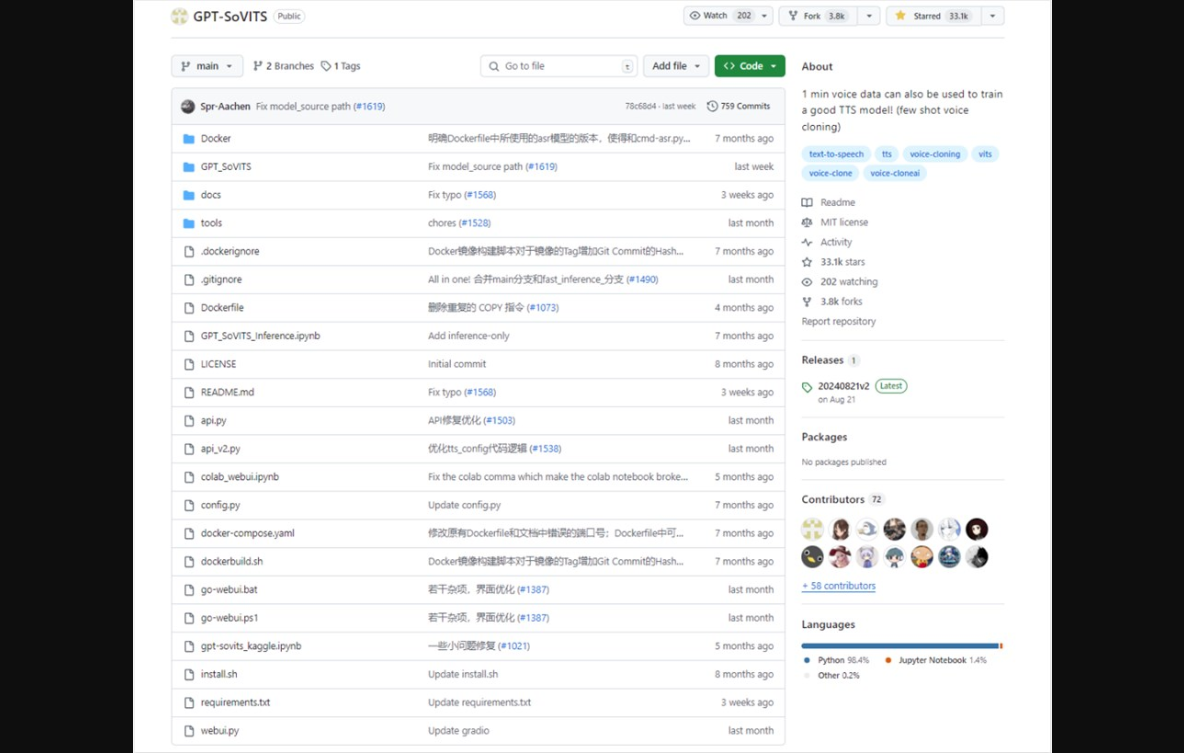This screenshot has width=1184, height=753.
Task: Click the release tag icon by 20240821v2
Action: 807,387
